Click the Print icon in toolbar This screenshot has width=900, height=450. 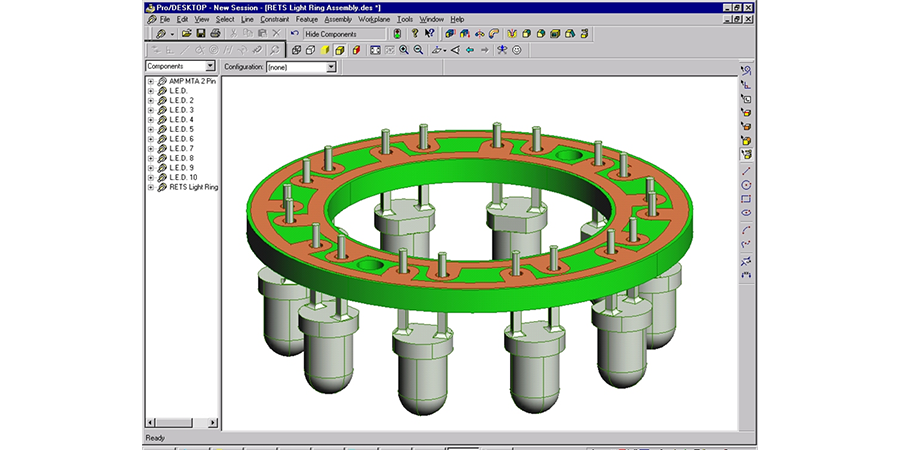pyautogui.click(x=215, y=33)
